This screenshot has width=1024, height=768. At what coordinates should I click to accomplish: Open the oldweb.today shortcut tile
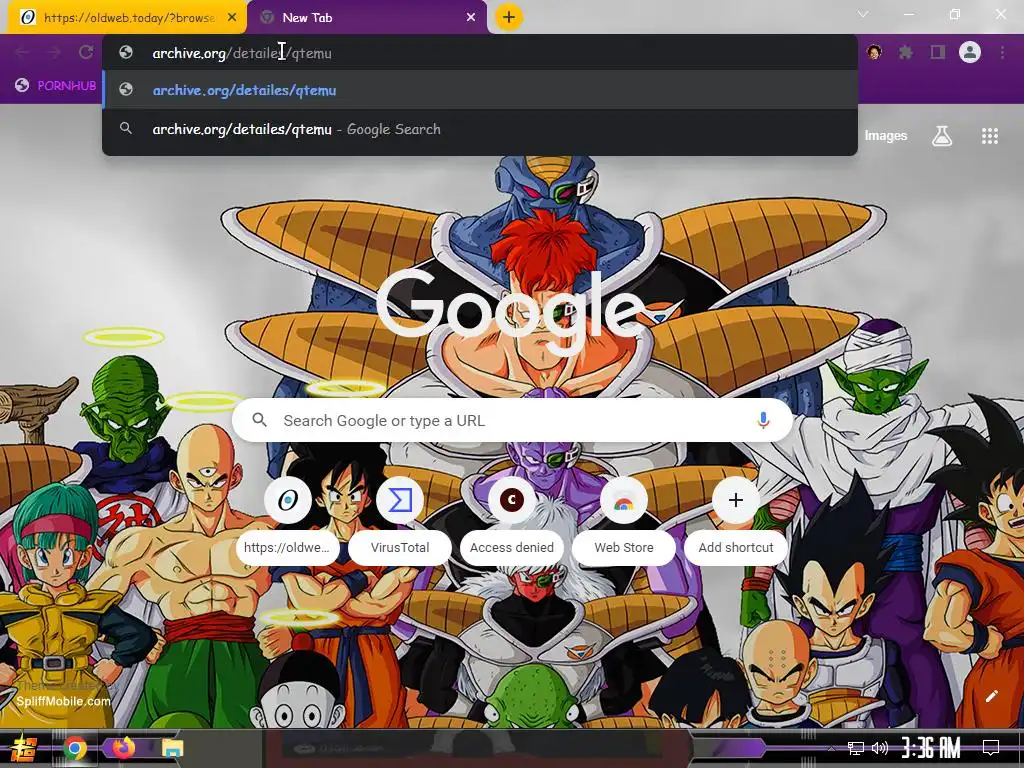pyautogui.click(x=288, y=520)
